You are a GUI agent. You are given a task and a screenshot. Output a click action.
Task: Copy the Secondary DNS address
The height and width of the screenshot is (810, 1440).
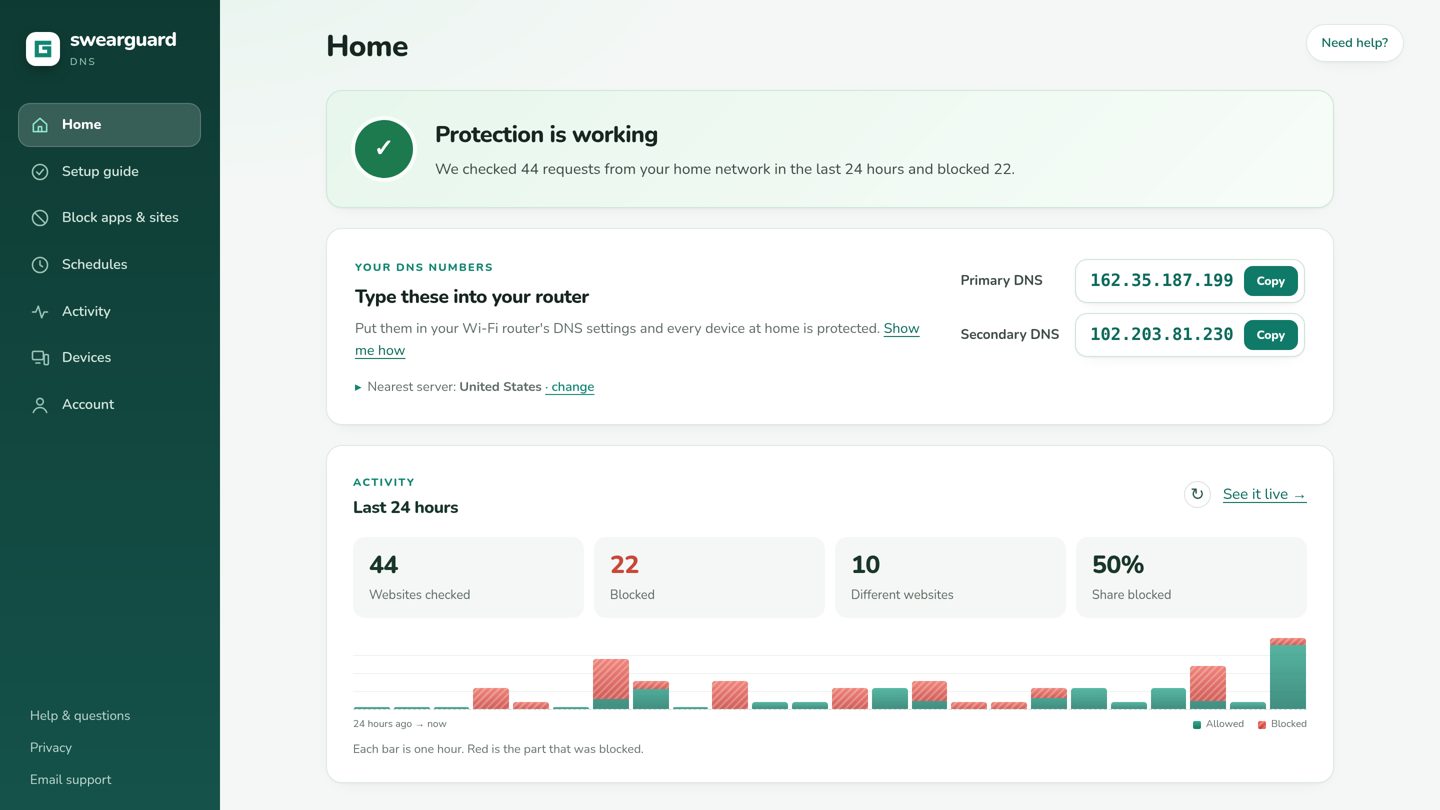[x=1271, y=335]
